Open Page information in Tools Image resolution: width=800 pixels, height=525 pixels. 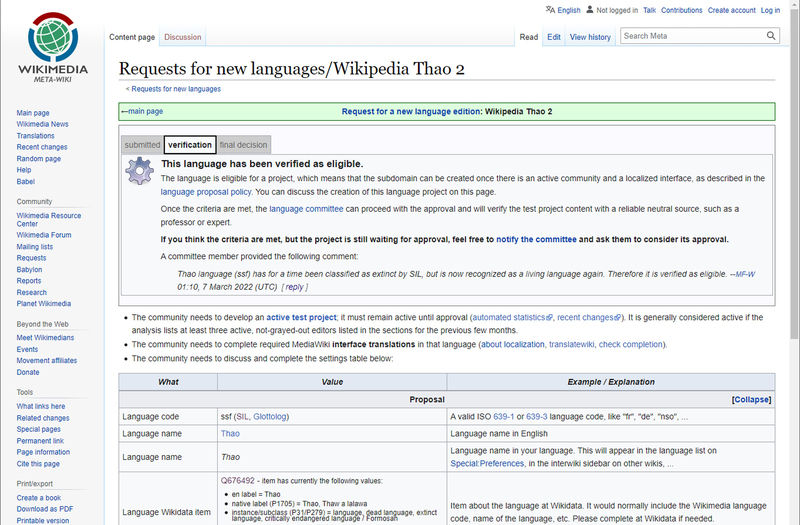click(x=43, y=452)
